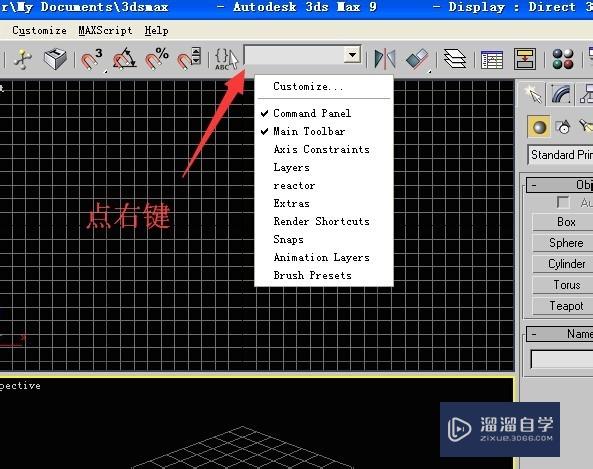Collapse the Object Type rollout

click(560, 185)
